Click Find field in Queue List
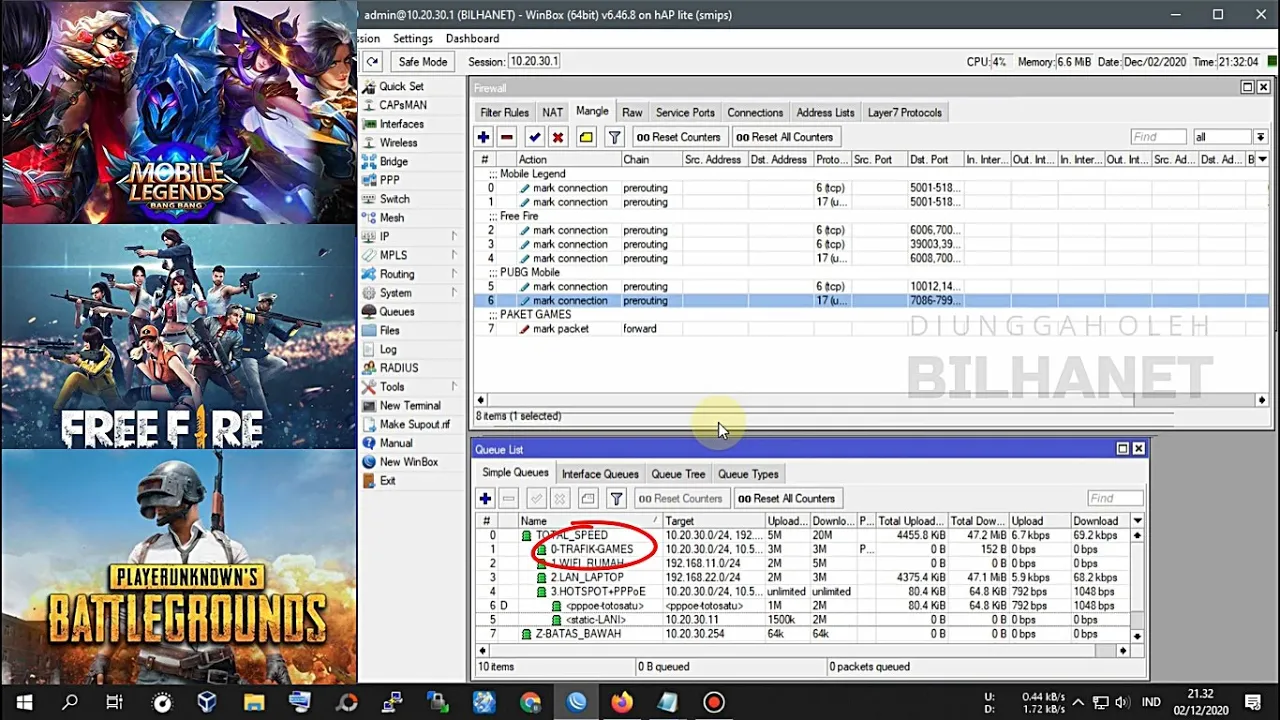 1115,498
